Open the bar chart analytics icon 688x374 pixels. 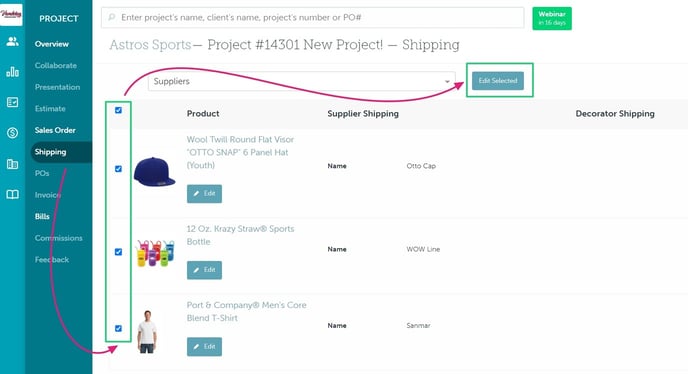12,72
